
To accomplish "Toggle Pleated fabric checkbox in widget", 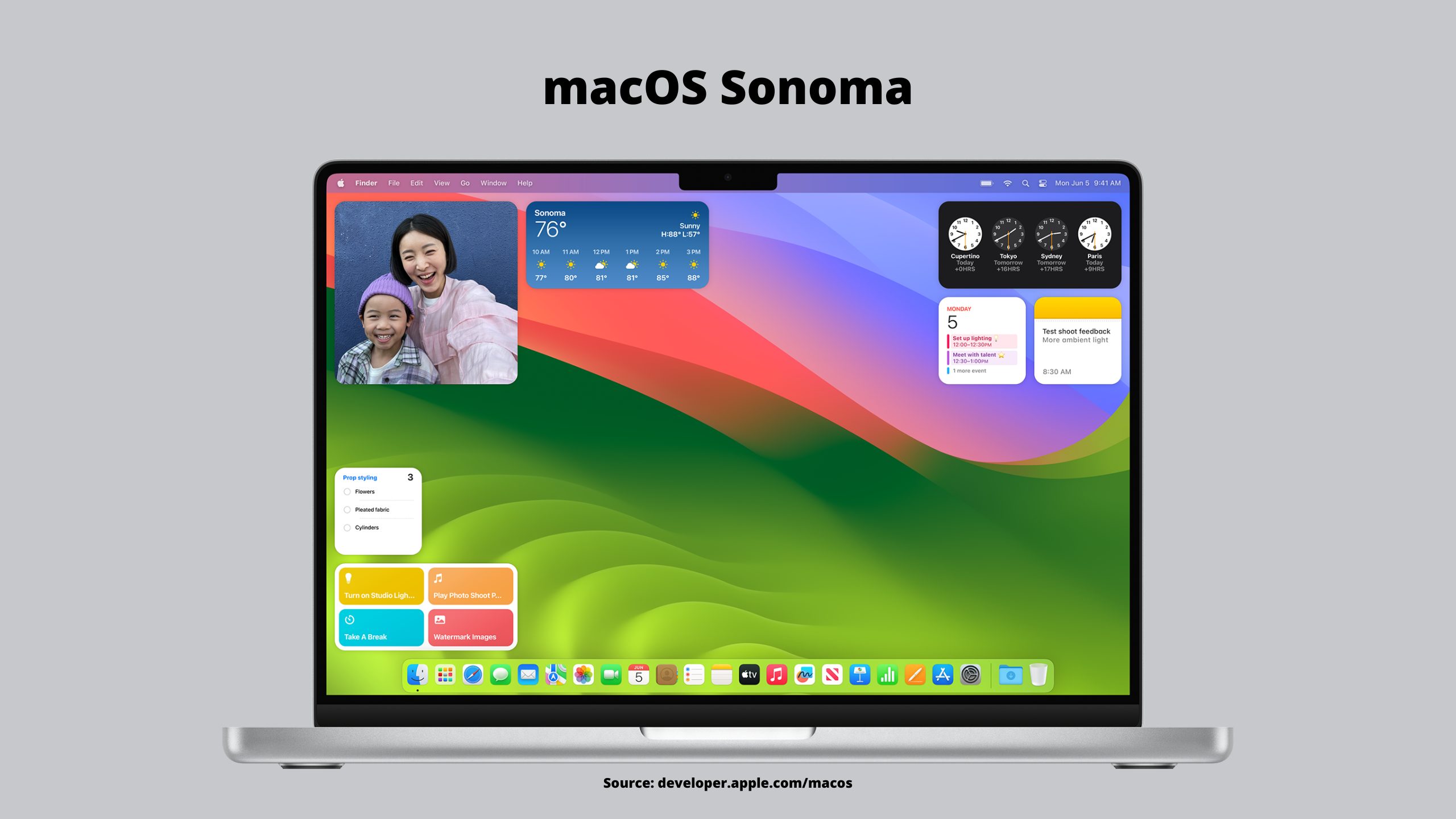I will pos(348,510).
